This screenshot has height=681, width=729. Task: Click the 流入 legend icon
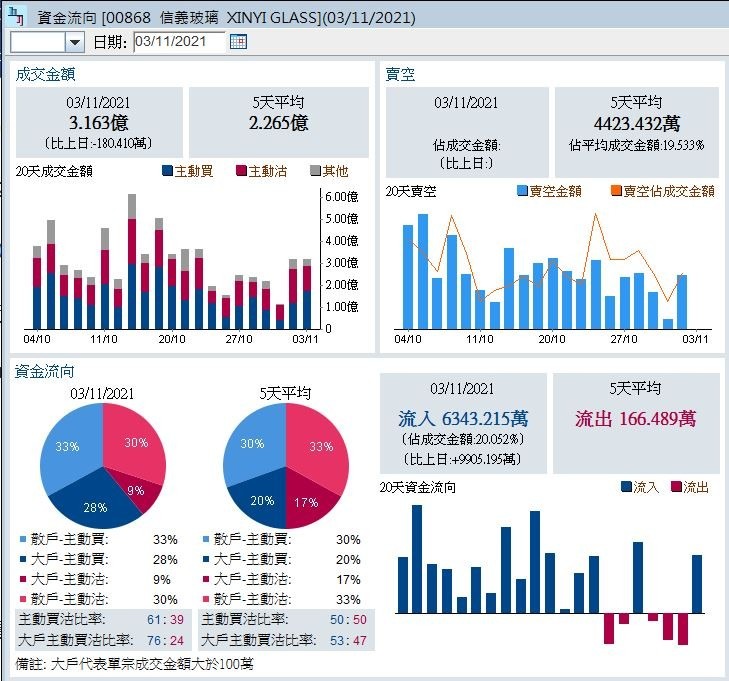coord(626,487)
